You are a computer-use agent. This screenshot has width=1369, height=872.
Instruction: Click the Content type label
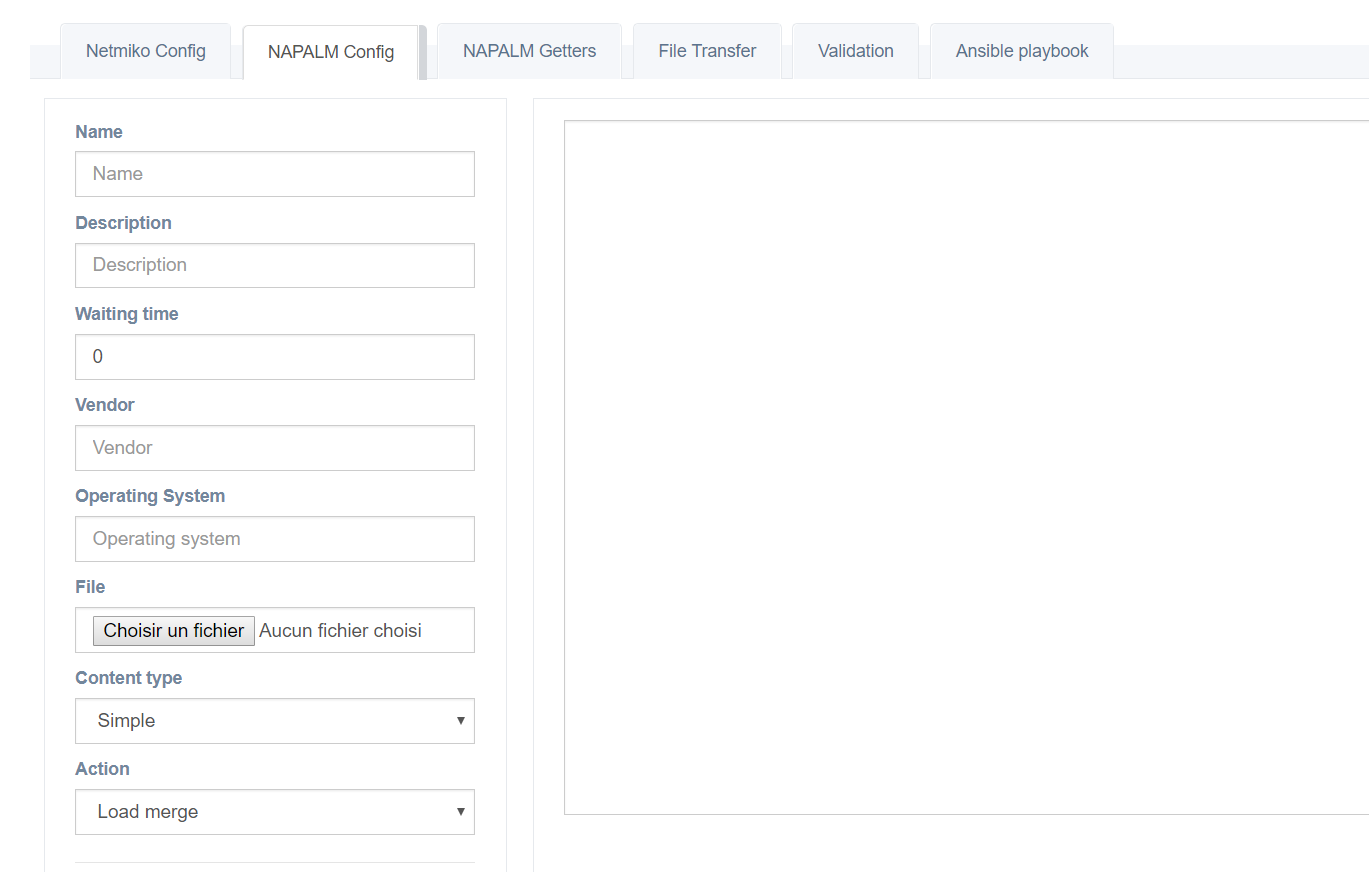pos(129,678)
